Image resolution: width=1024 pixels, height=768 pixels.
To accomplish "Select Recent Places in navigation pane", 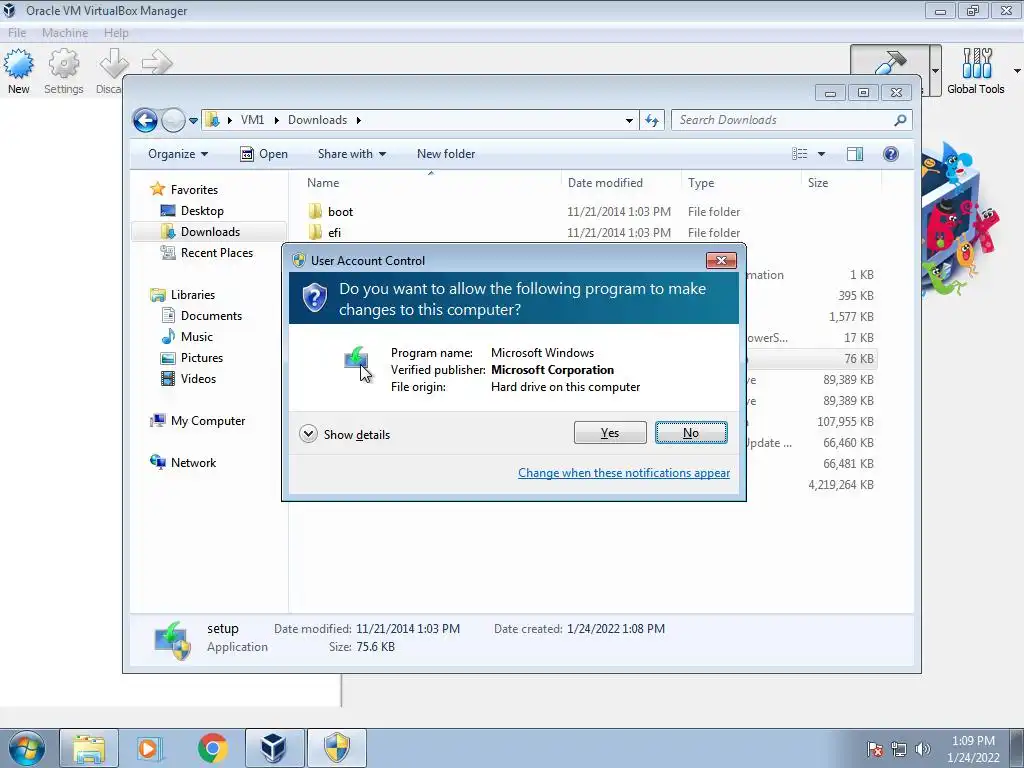I will pos(216,253).
